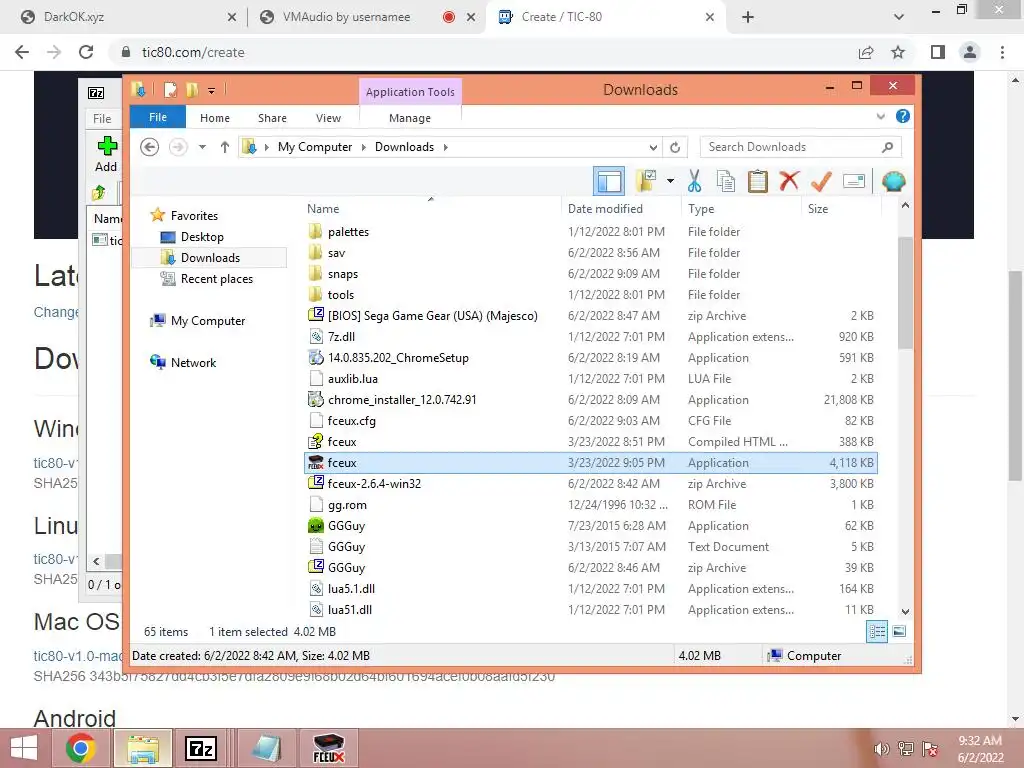Open the Share ribbon tab

coord(272,118)
